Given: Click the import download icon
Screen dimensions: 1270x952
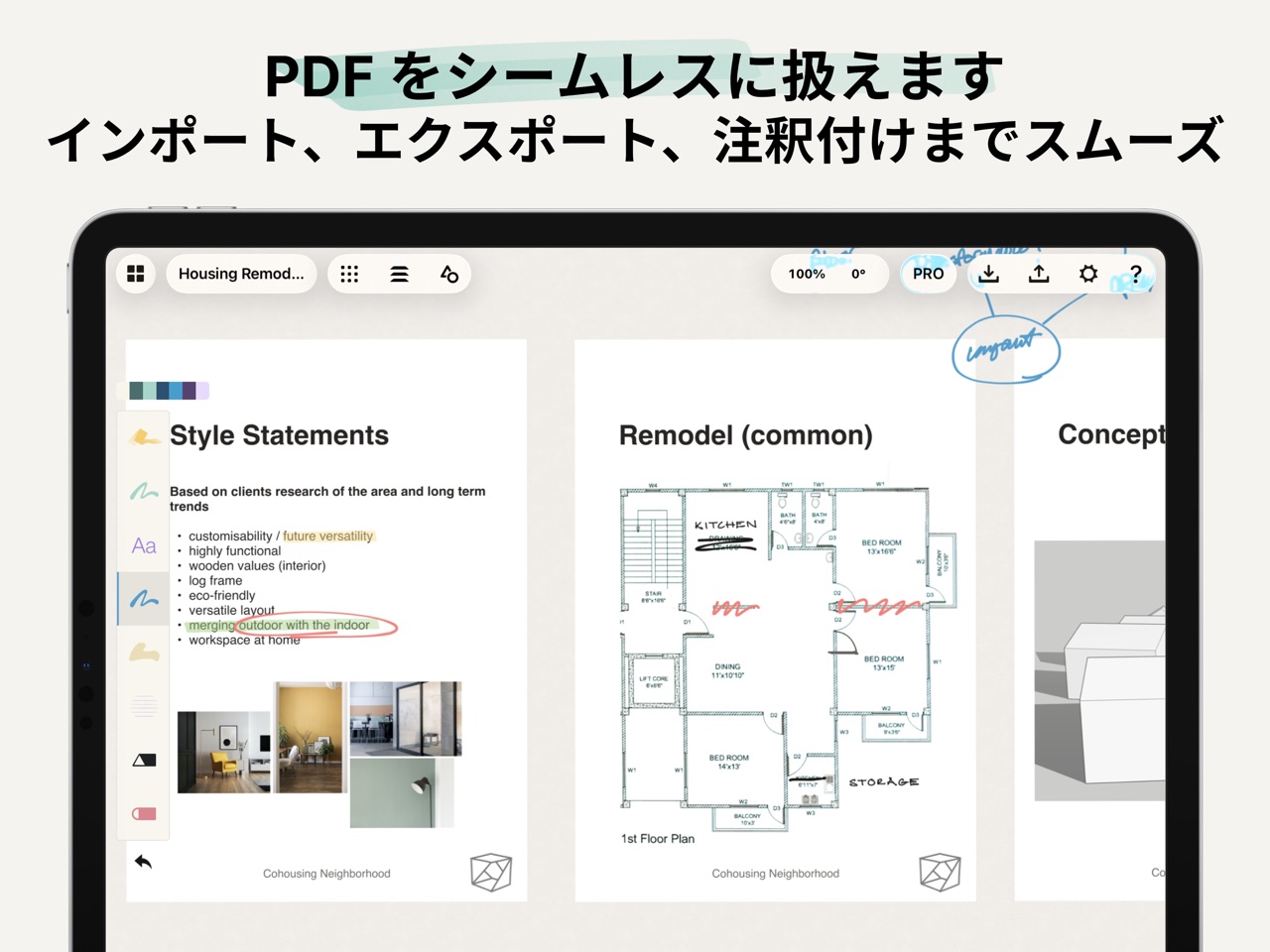Looking at the screenshot, I should 989,274.
